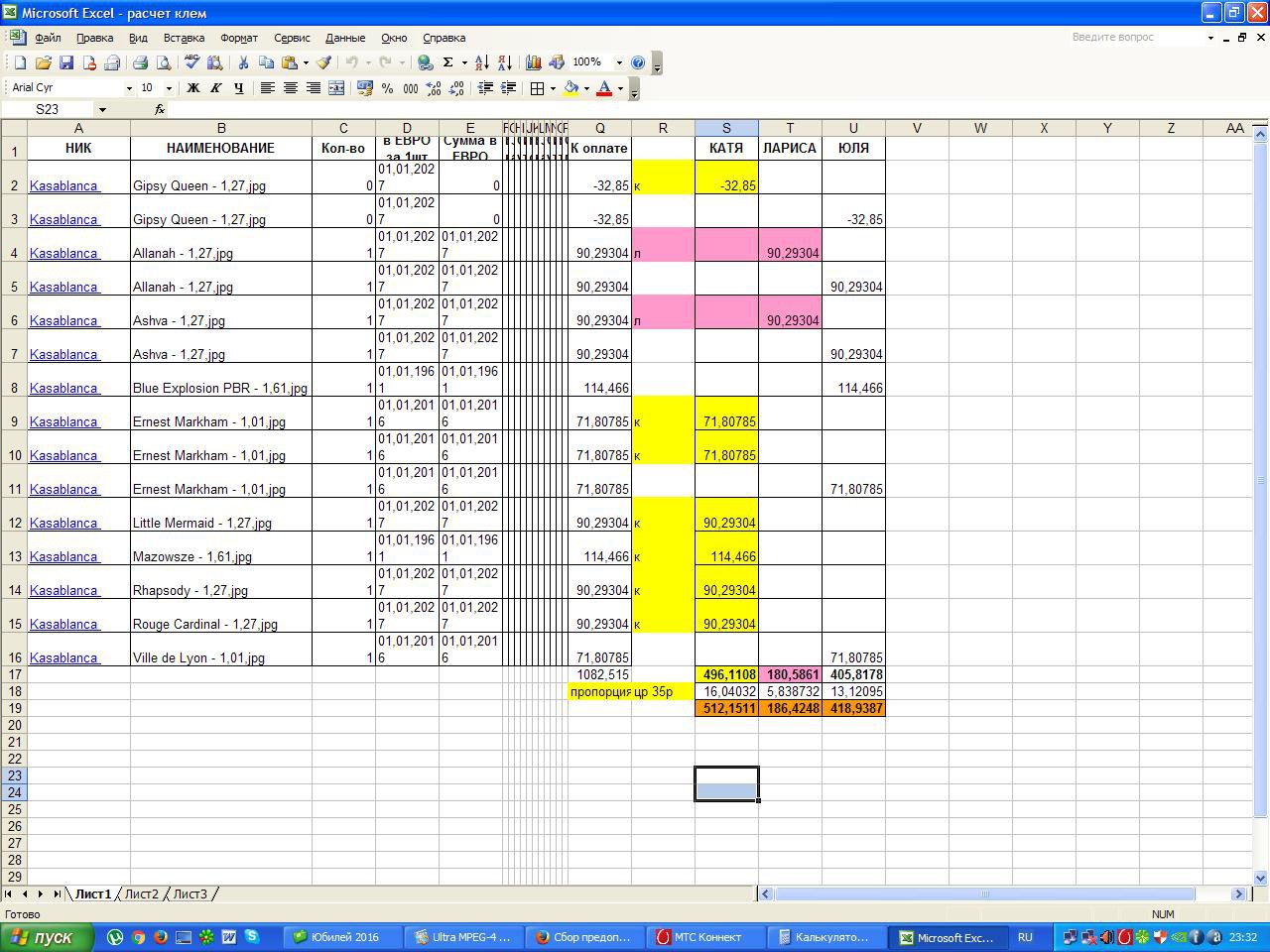This screenshot has height=952, width=1270.
Task: Open the Файл menu
Action: click(48, 38)
